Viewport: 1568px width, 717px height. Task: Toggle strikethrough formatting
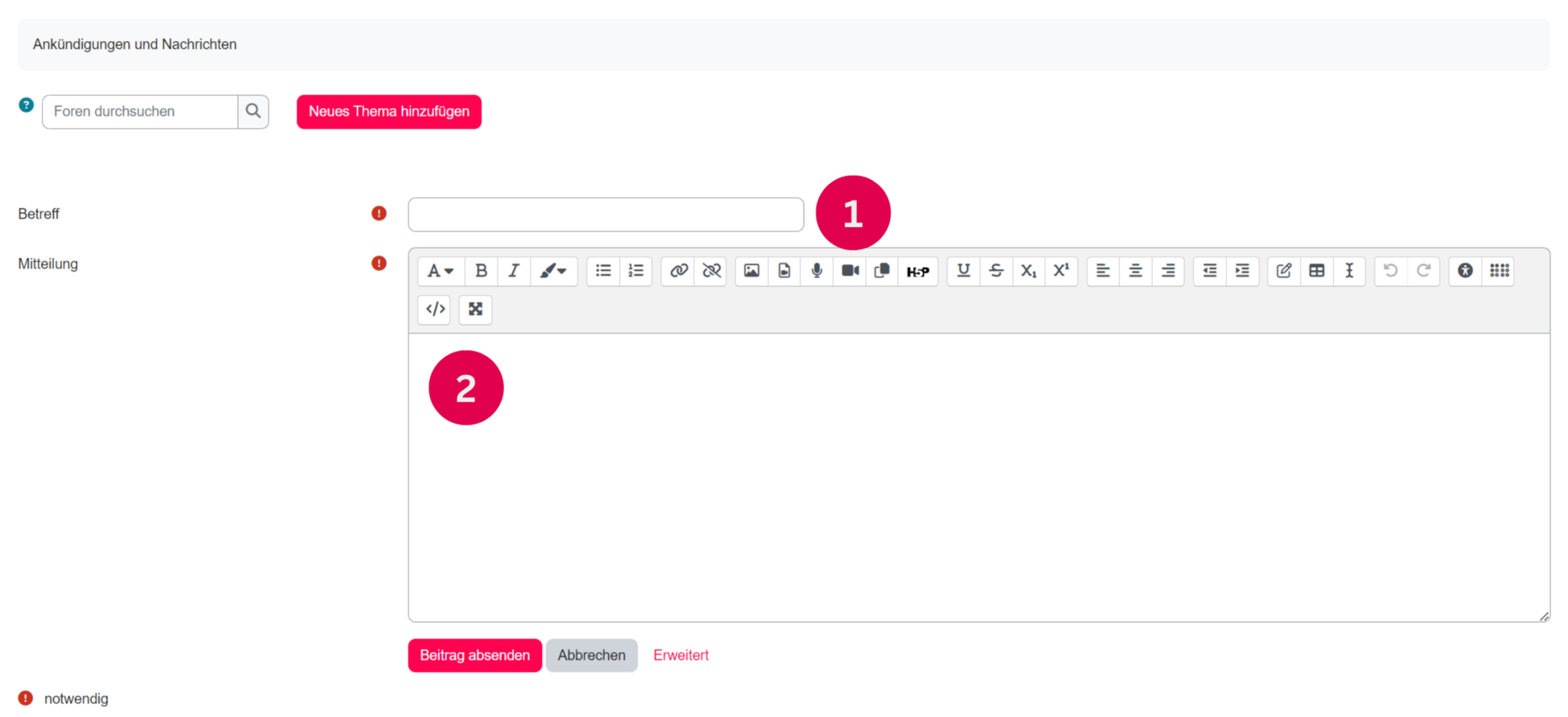click(996, 271)
